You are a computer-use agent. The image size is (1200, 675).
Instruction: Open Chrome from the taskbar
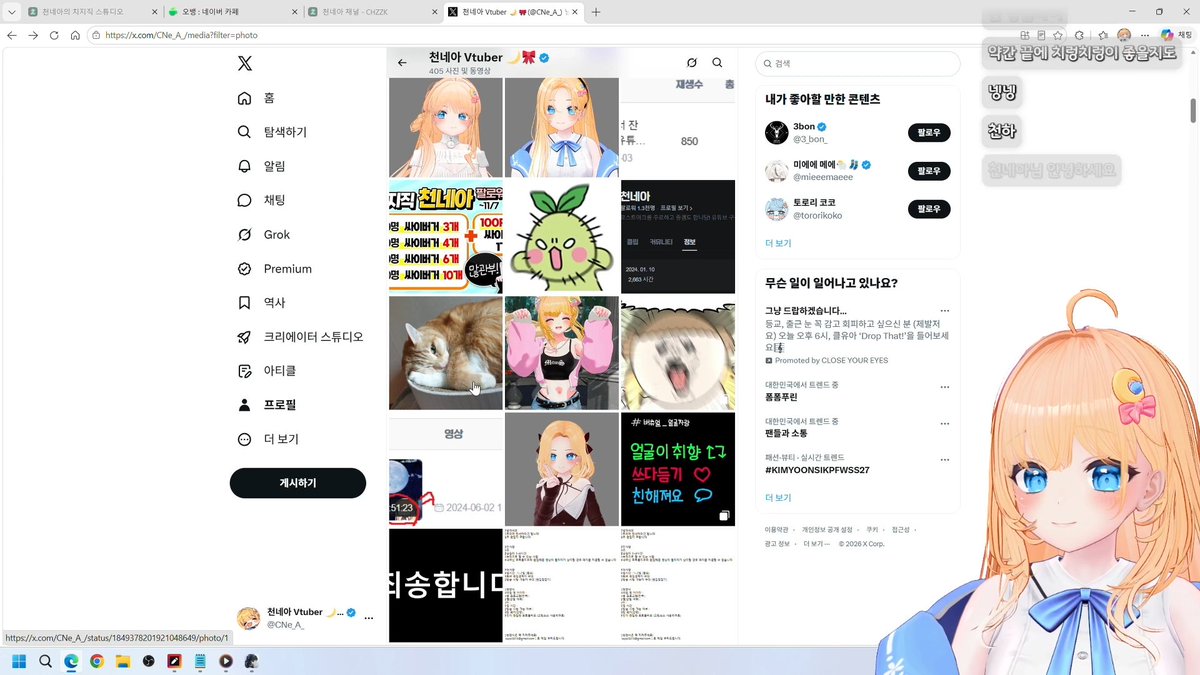97,661
